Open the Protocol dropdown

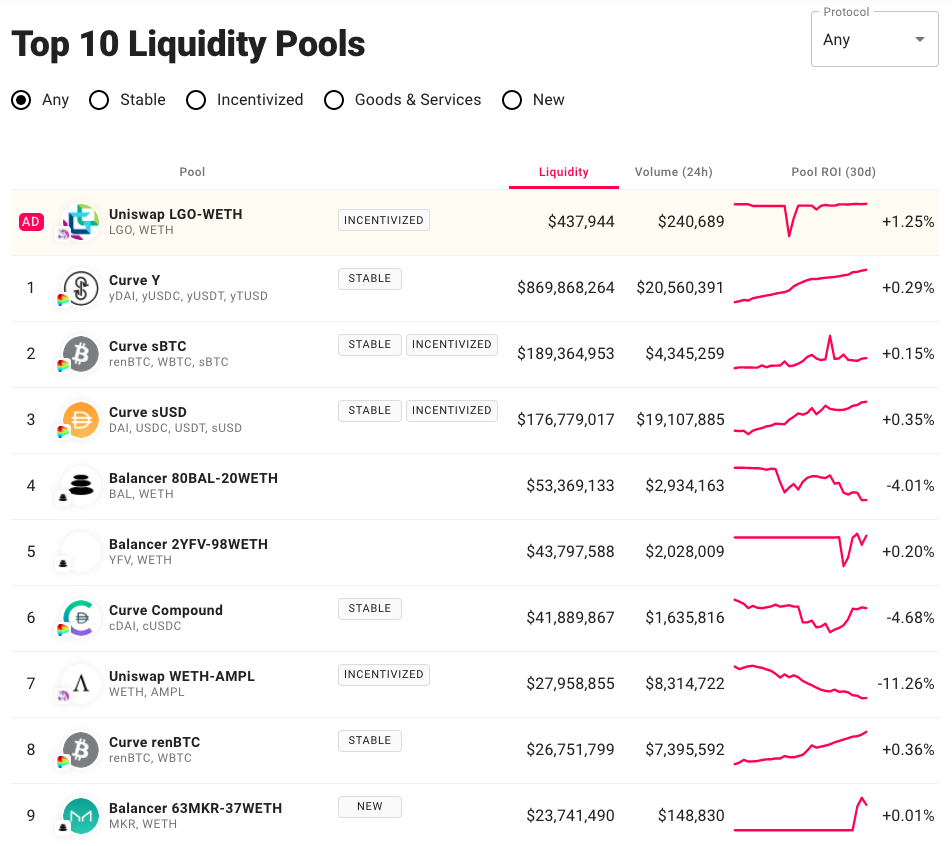(x=874, y=39)
